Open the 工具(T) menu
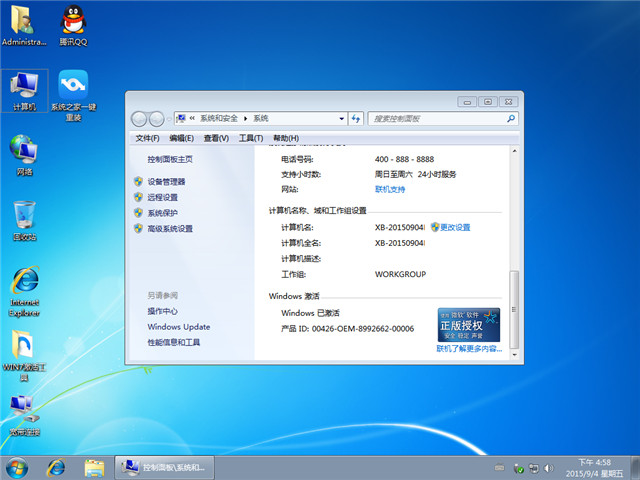 click(251, 138)
